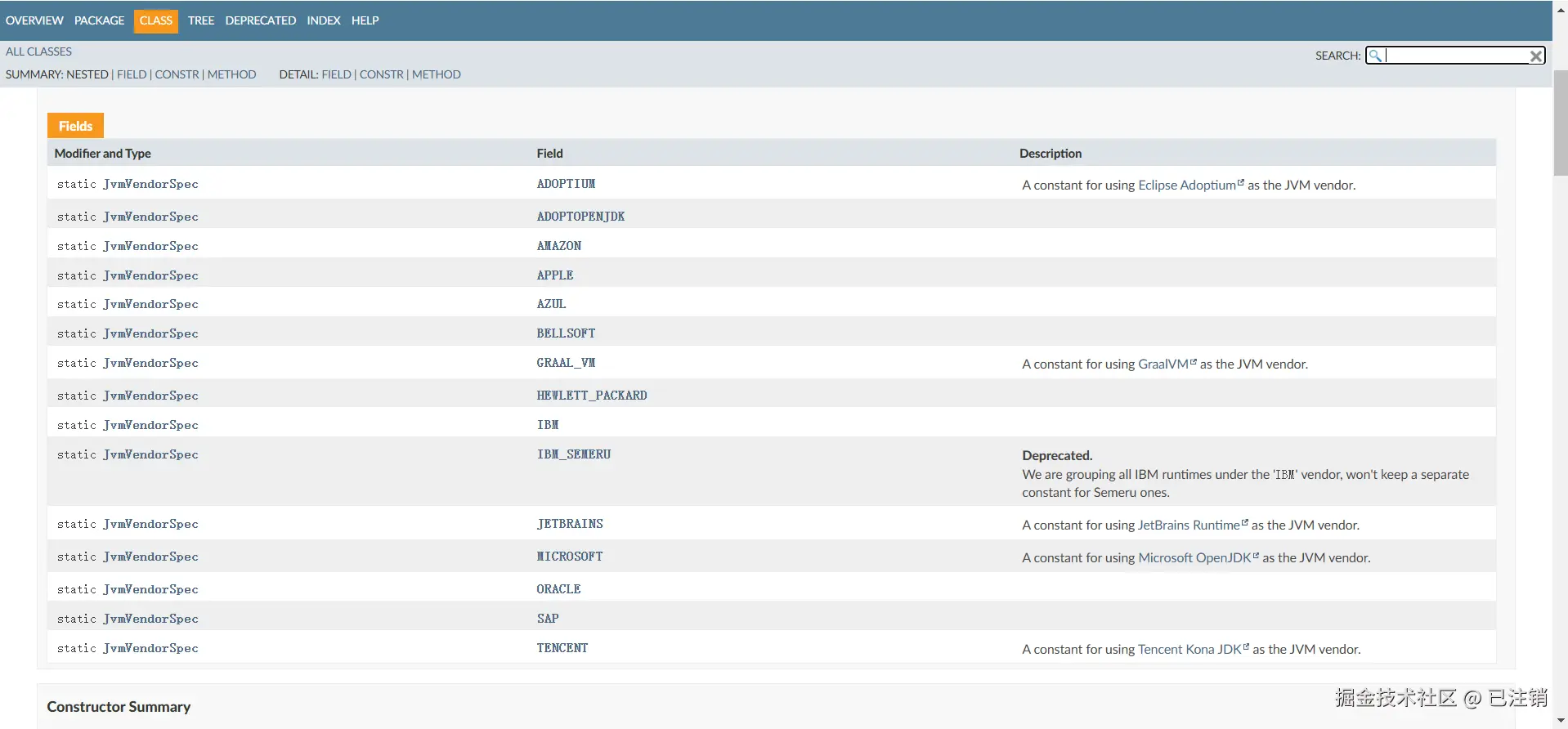
Task: Open the IBM_SEMERU field link
Action: (574, 454)
